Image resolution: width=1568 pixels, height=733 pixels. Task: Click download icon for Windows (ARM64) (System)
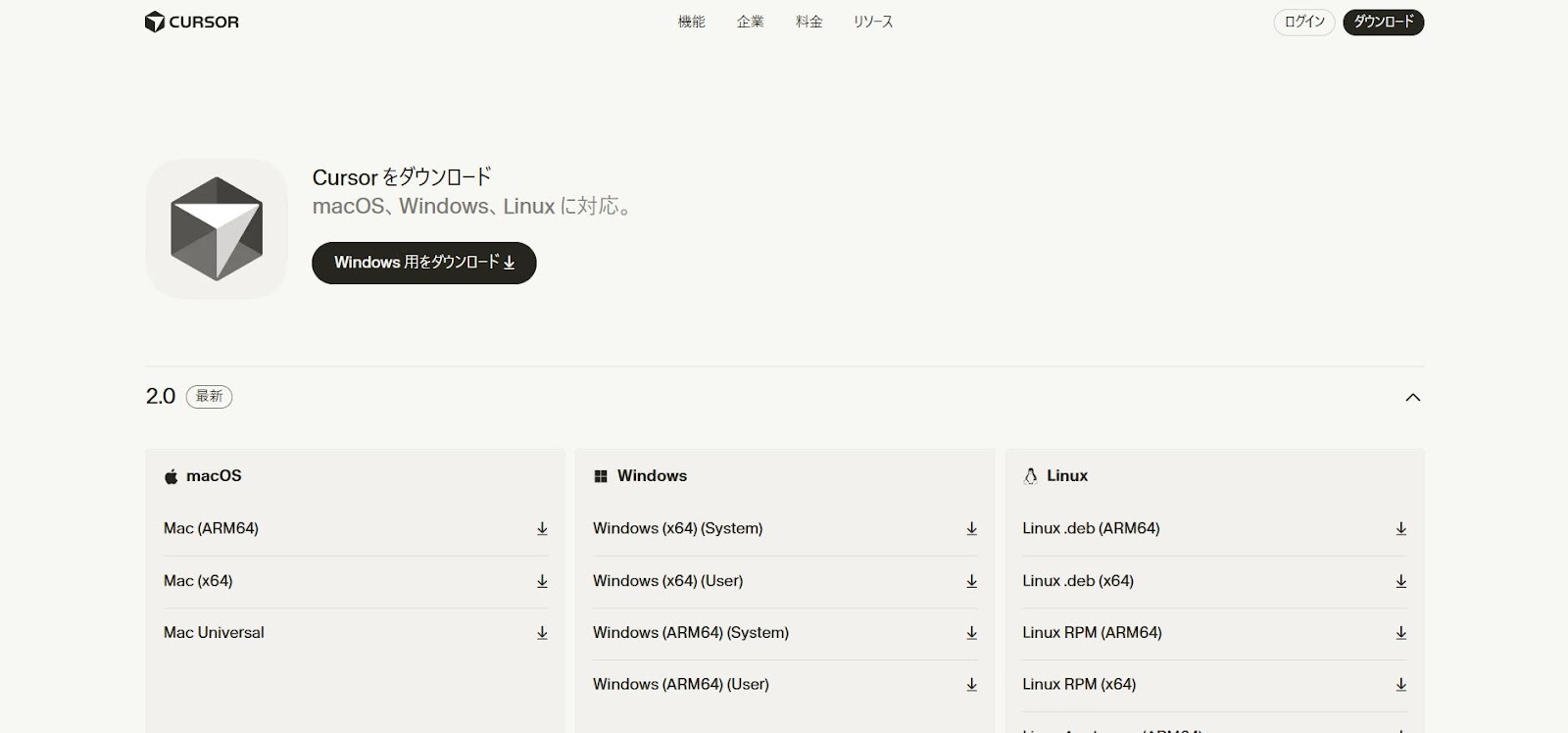[x=971, y=633]
